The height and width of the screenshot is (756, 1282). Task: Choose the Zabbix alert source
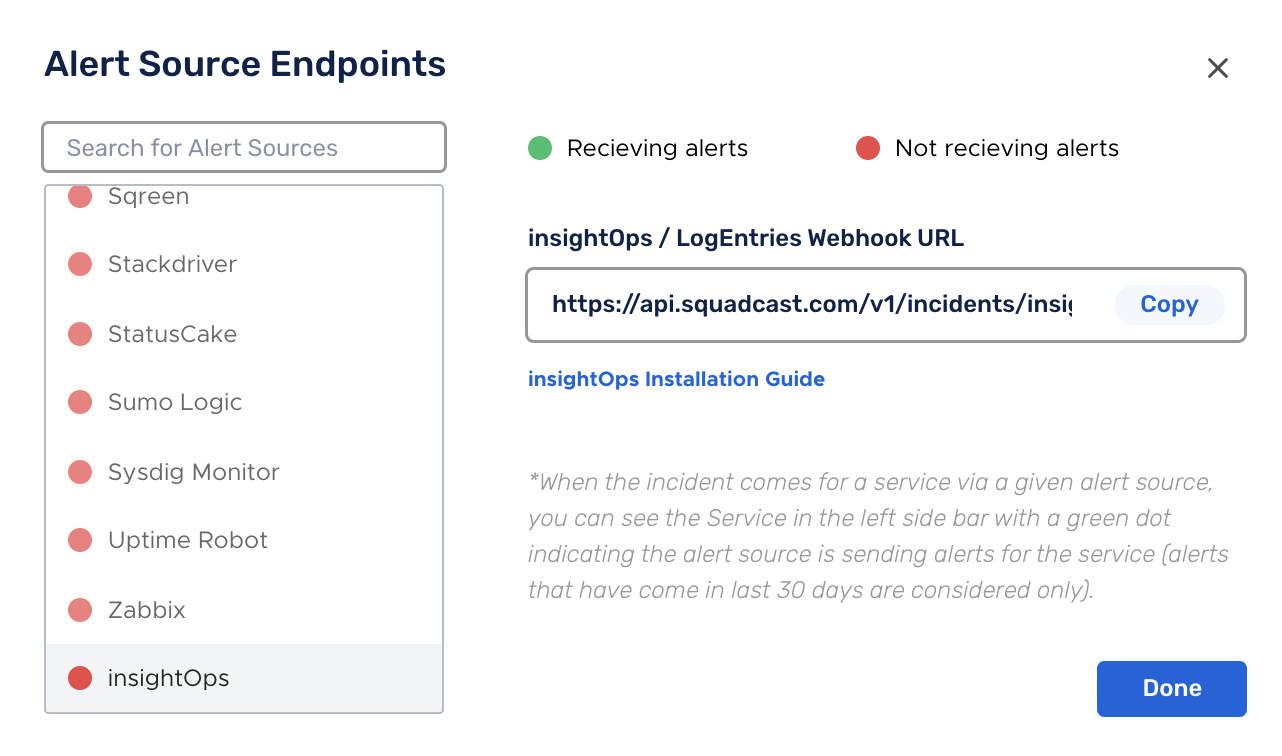click(x=244, y=610)
